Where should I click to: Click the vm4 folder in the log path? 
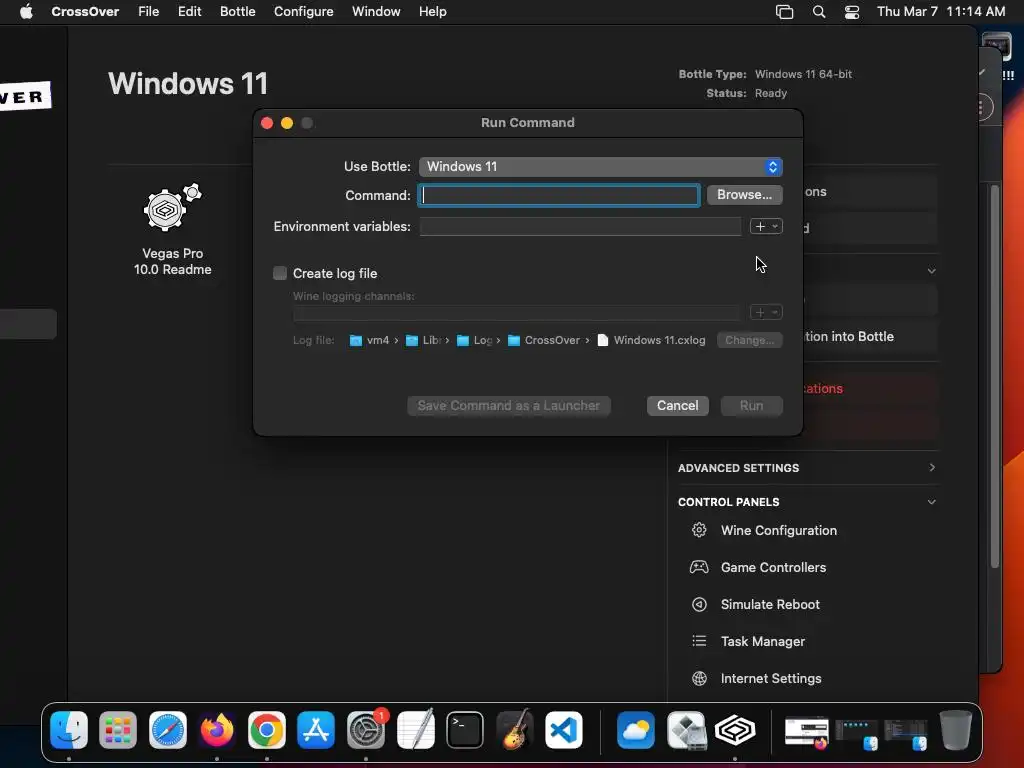click(x=370, y=340)
